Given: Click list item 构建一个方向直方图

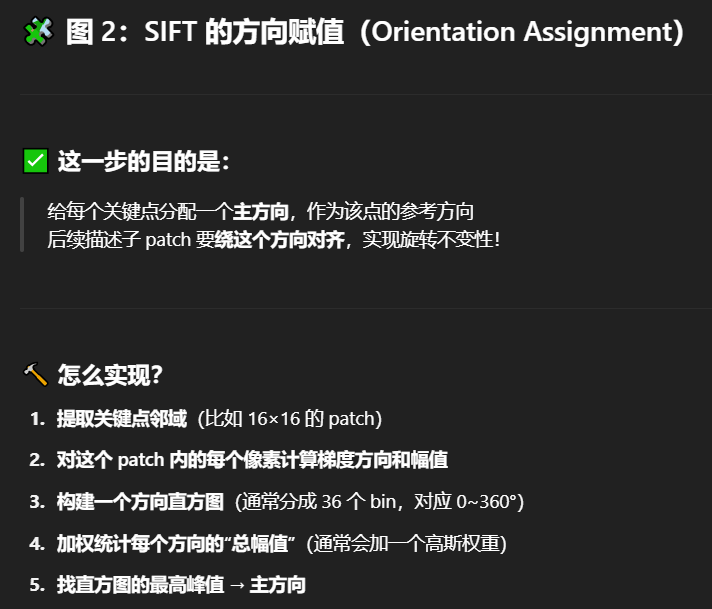Looking at the screenshot, I should 140,502.
